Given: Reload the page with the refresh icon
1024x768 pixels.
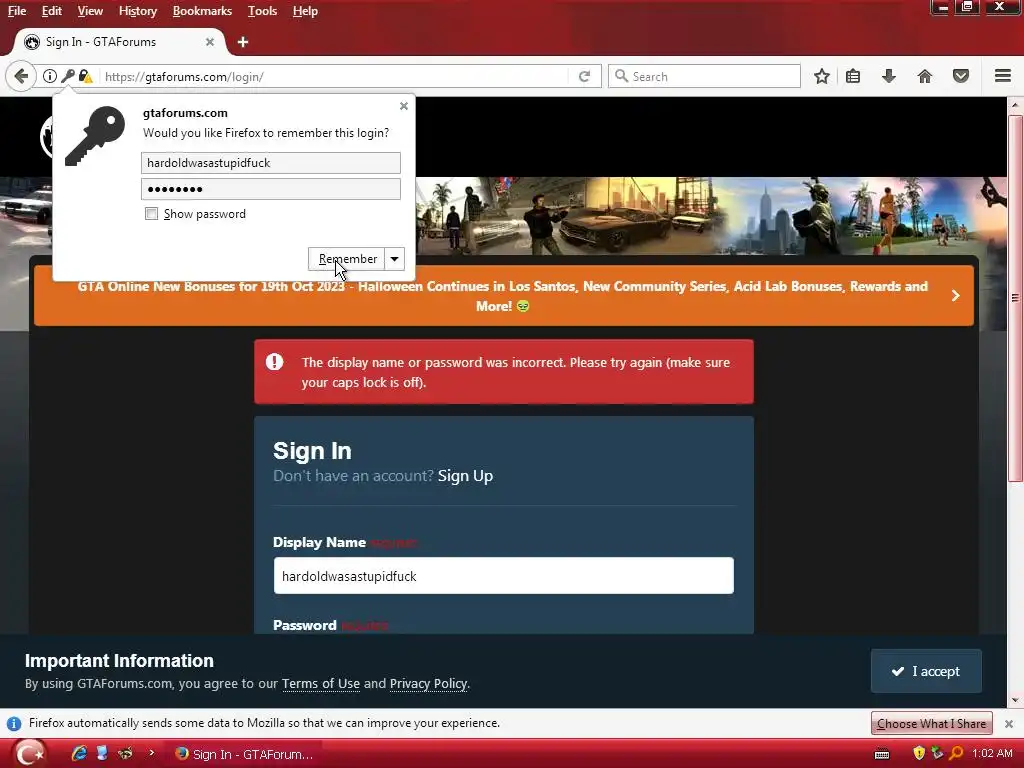Looking at the screenshot, I should (x=584, y=76).
